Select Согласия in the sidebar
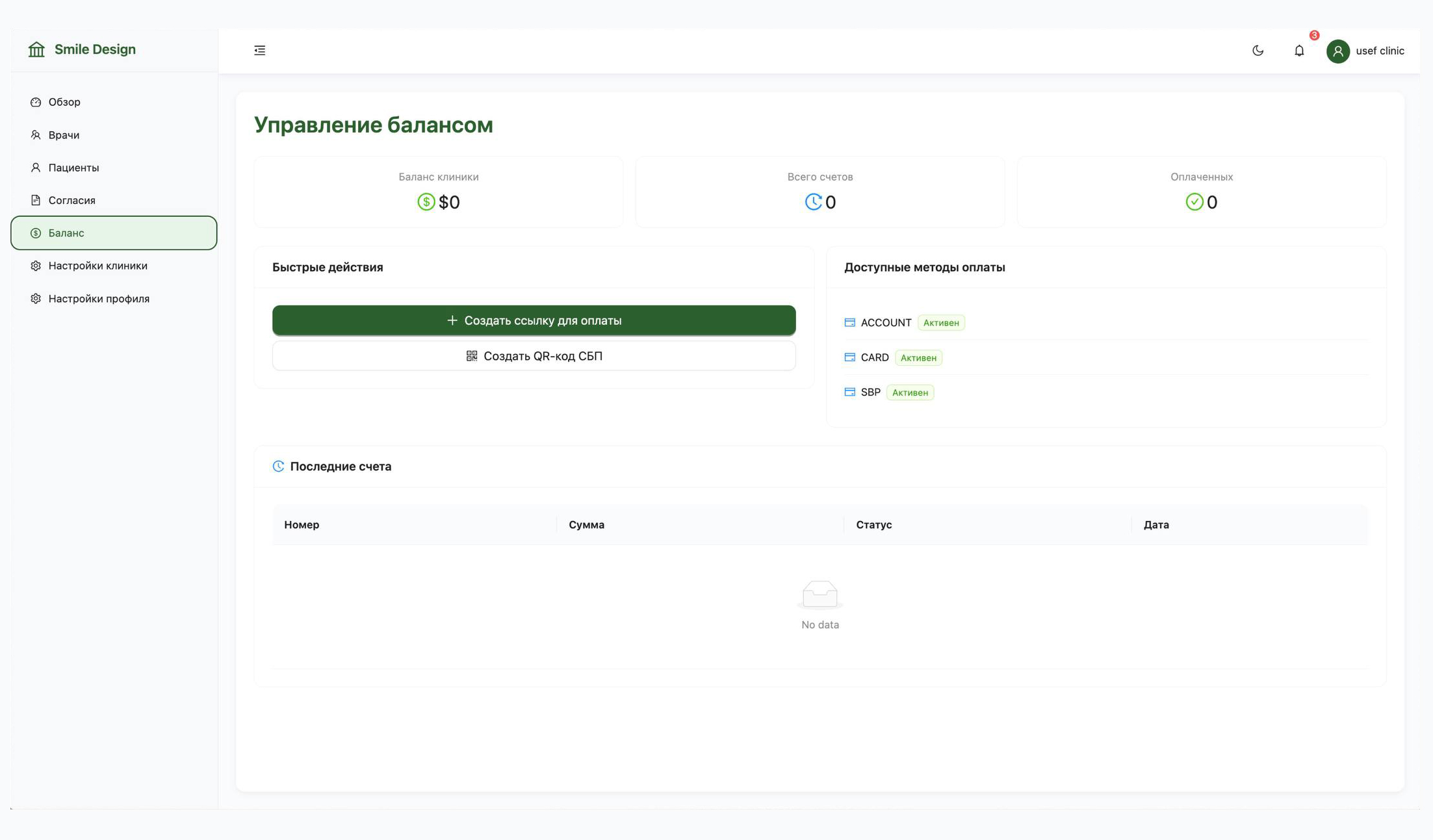Viewport: 1433px width, 840px height. coord(71,200)
